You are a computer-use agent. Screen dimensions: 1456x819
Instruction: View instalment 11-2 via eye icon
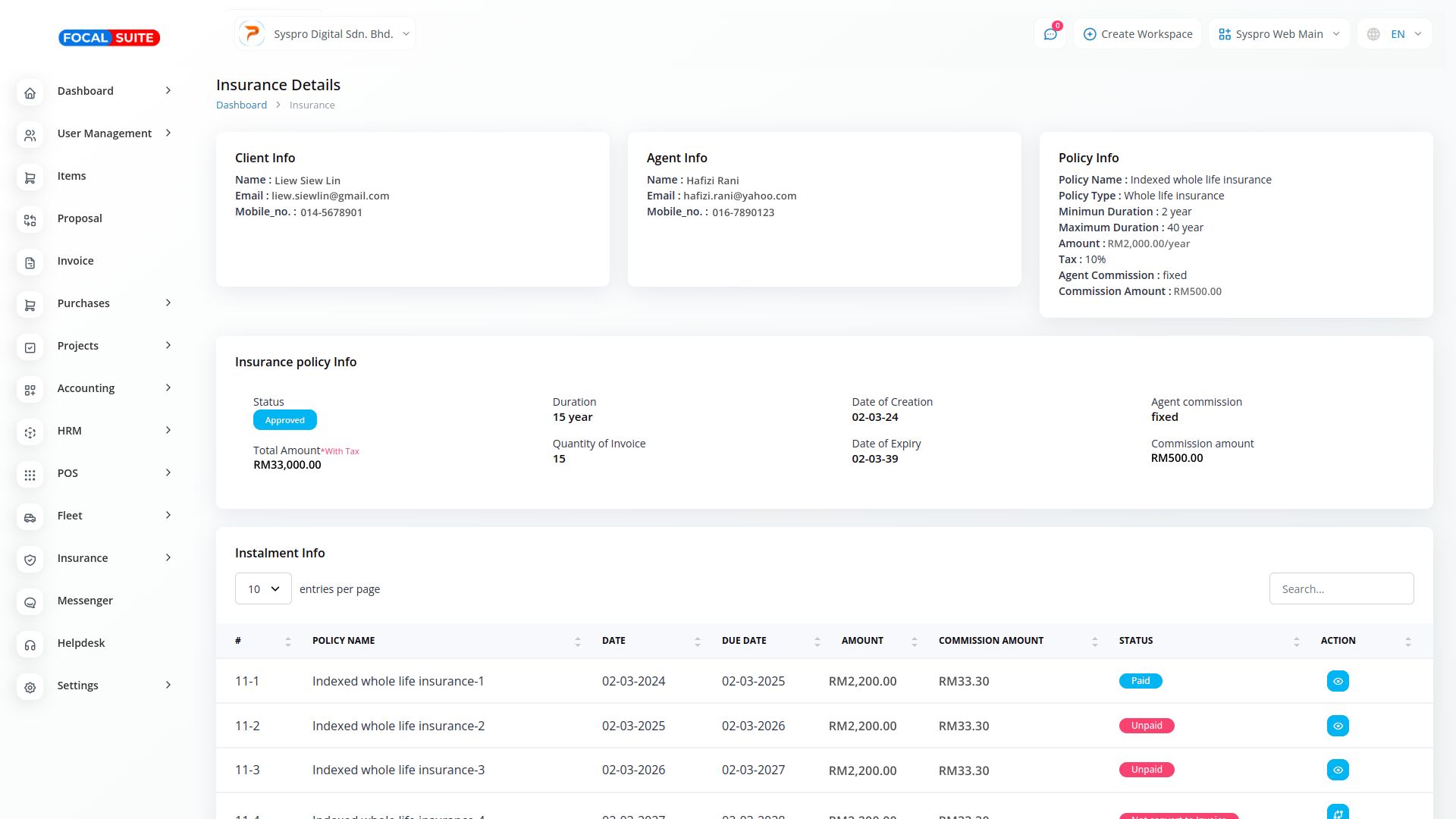(1338, 726)
